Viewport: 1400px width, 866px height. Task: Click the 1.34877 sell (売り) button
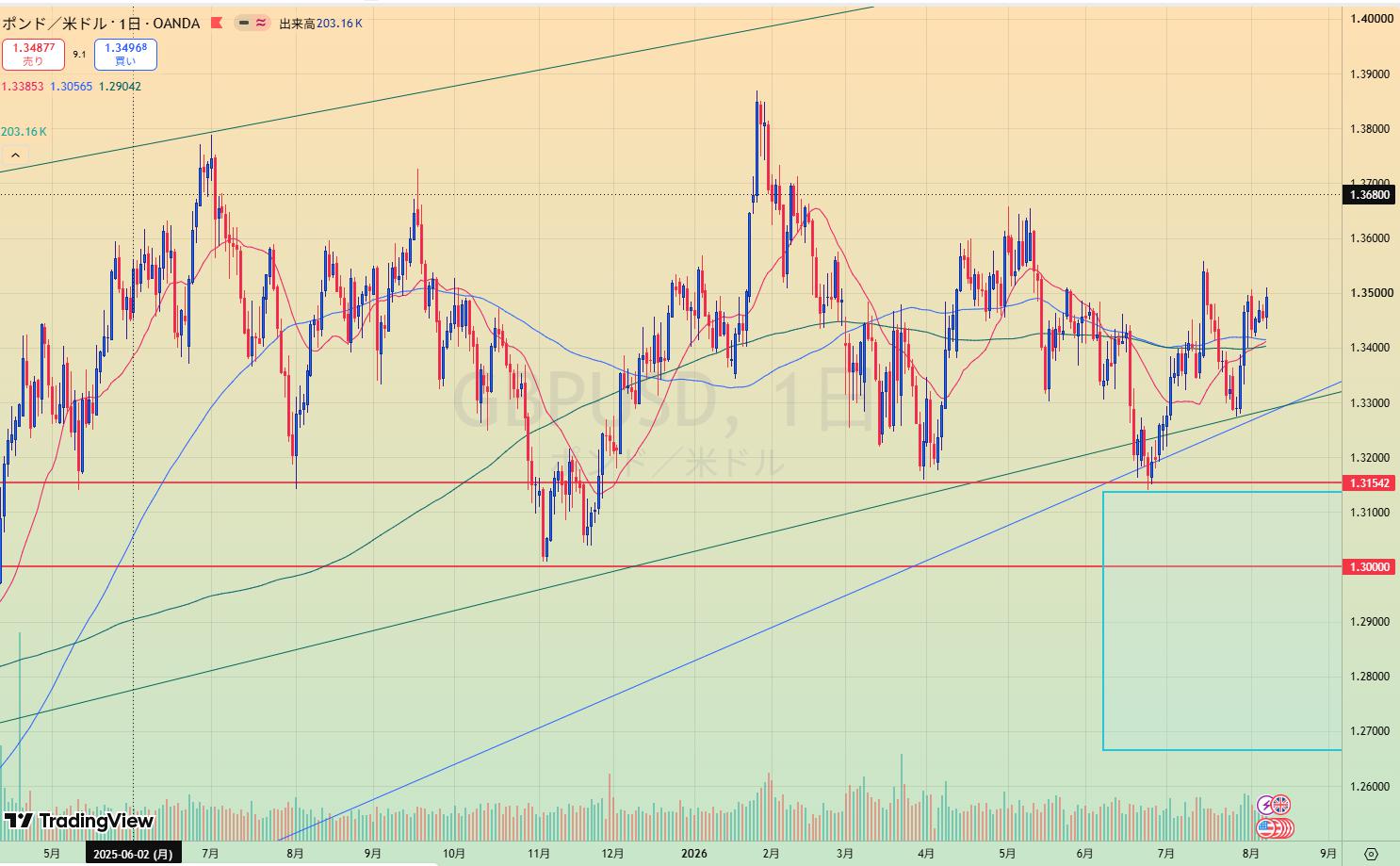(x=33, y=55)
